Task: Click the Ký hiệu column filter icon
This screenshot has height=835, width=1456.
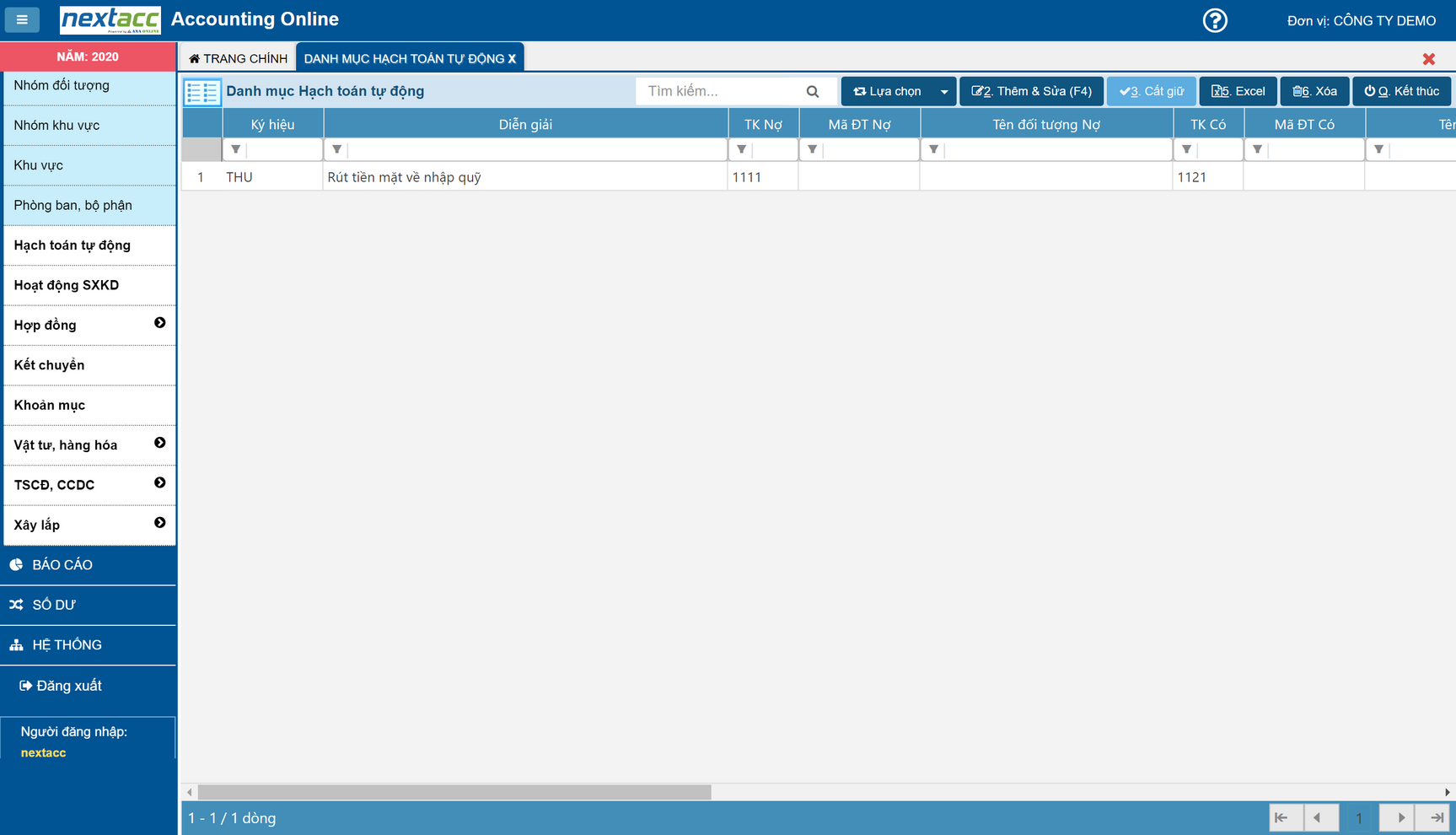Action: 236,149
